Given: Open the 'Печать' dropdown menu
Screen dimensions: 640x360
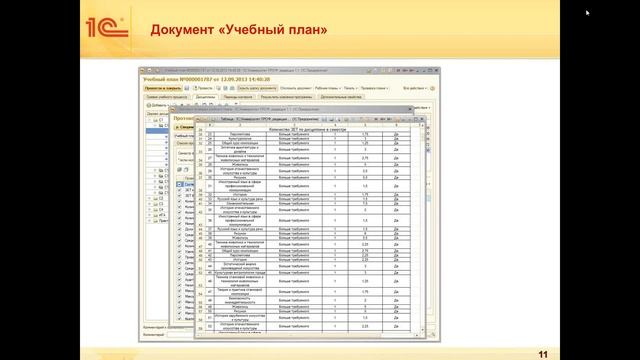Looking at the screenshot, I should pyautogui.click(x=350, y=88).
